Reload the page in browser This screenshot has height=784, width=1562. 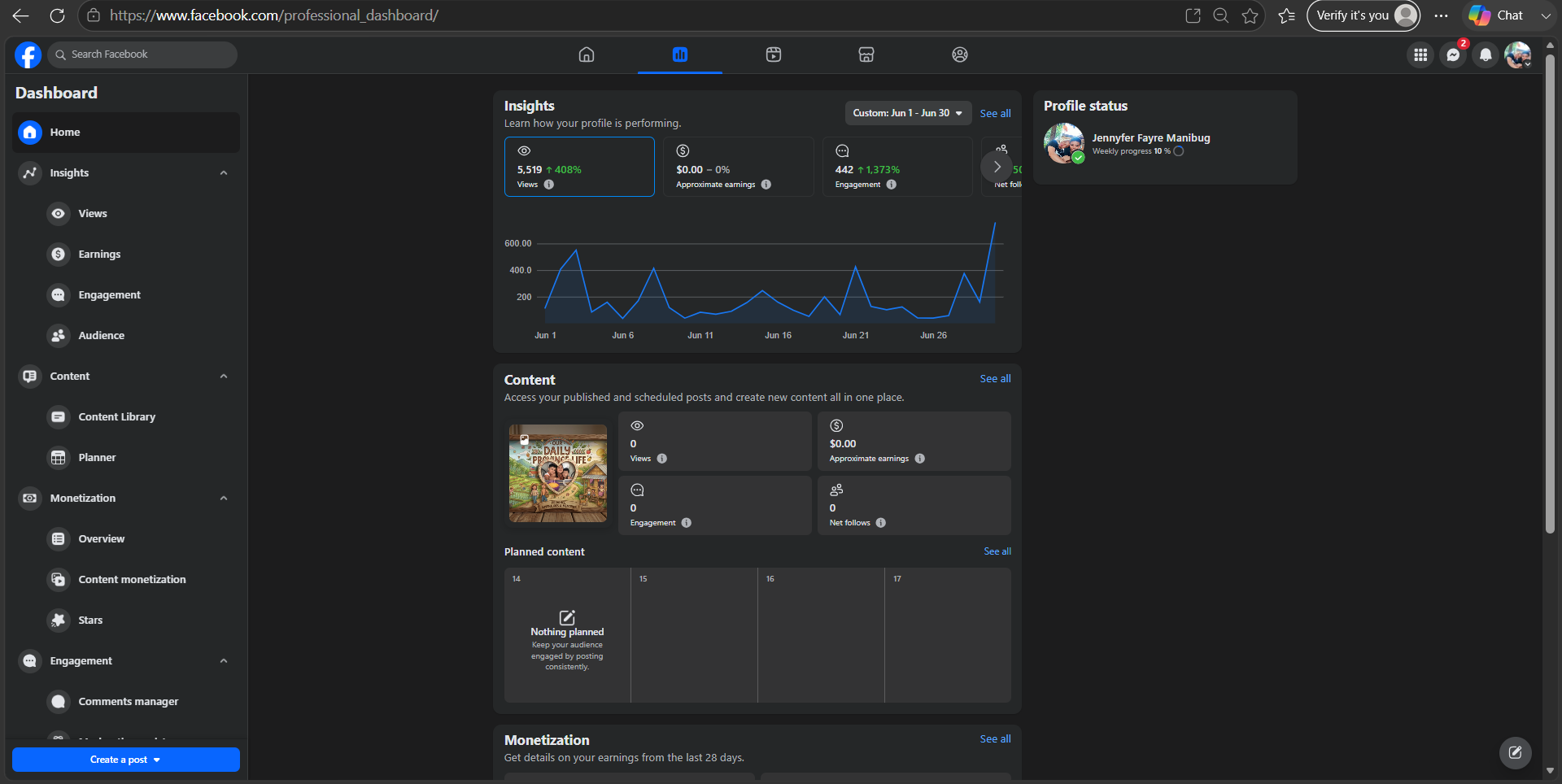coord(57,15)
